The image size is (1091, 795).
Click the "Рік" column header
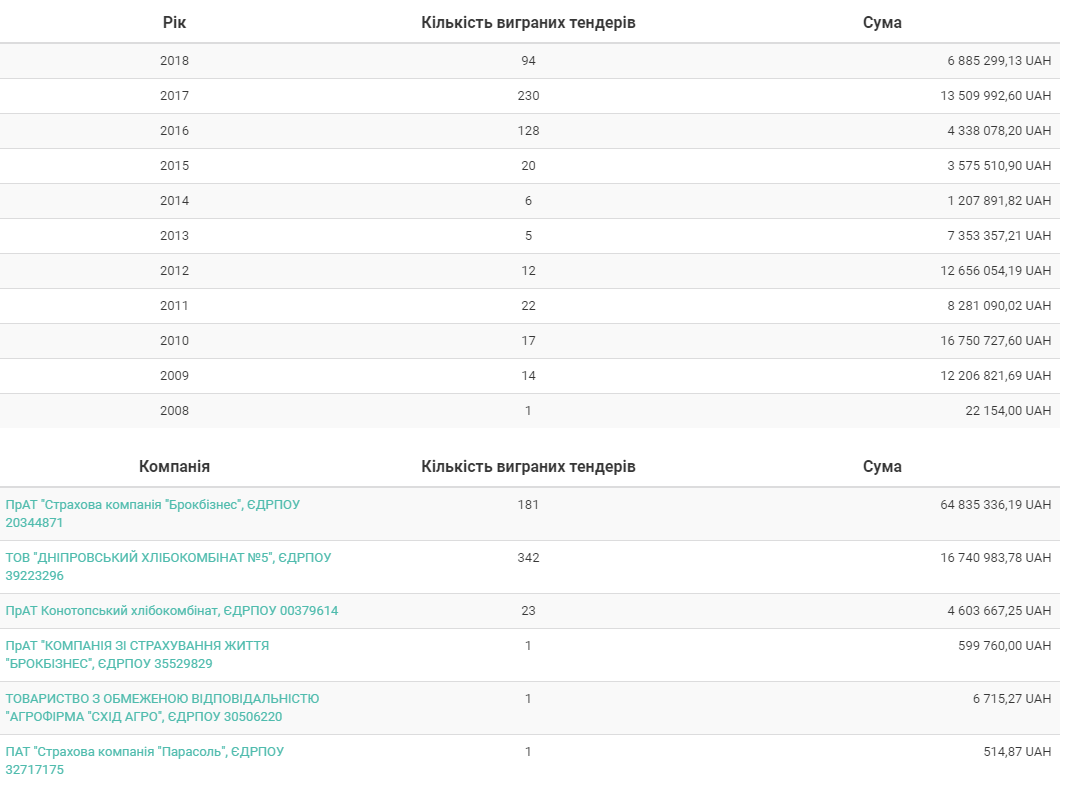click(x=174, y=22)
